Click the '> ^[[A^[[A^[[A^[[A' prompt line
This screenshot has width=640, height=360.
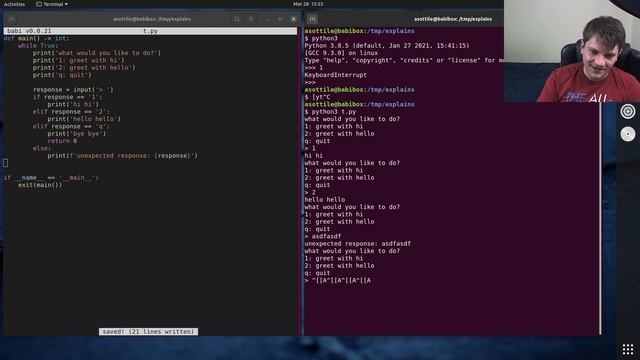pyautogui.click(x=338, y=281)
